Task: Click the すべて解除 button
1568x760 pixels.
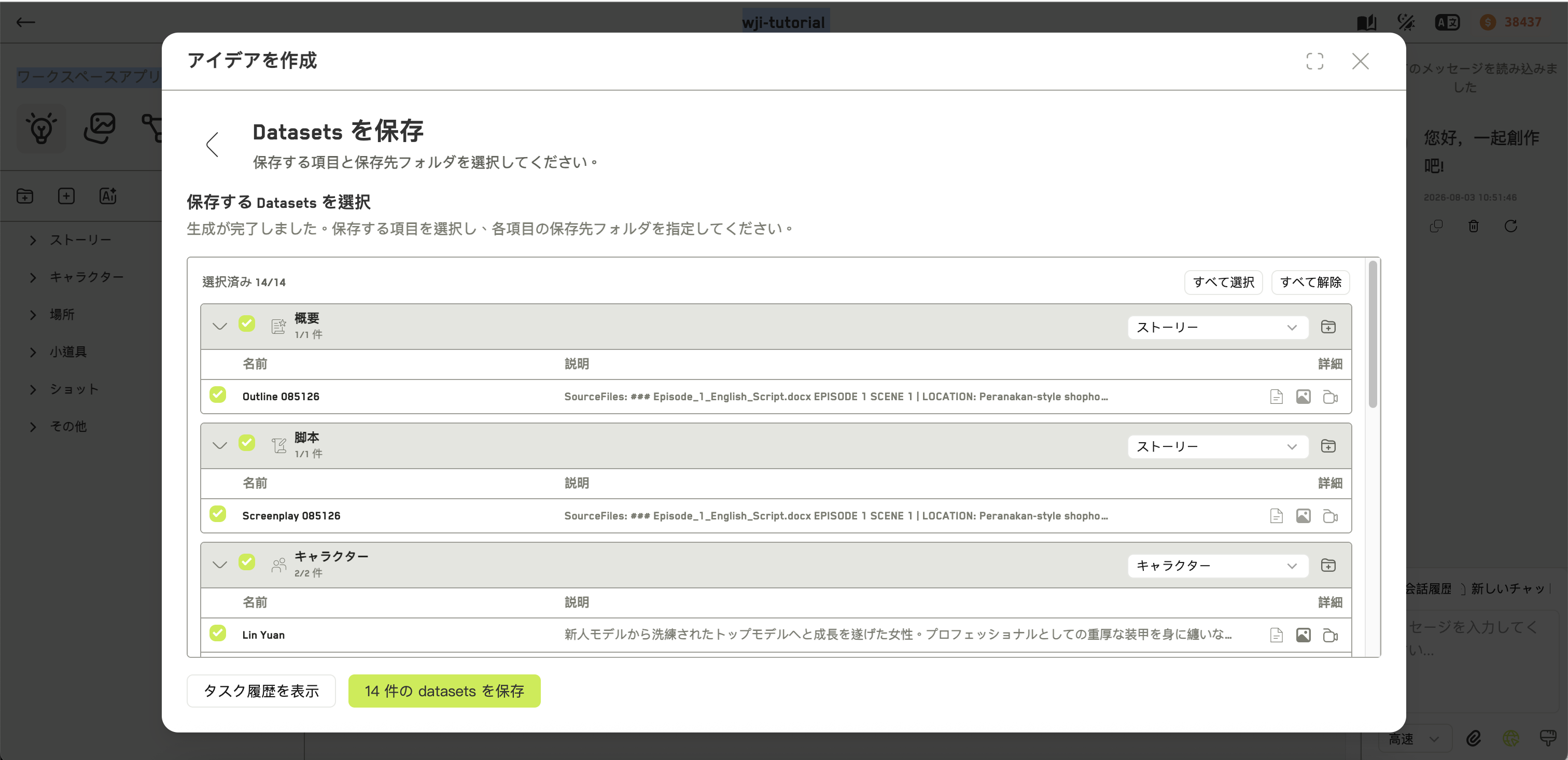Action: [1310, 283]
